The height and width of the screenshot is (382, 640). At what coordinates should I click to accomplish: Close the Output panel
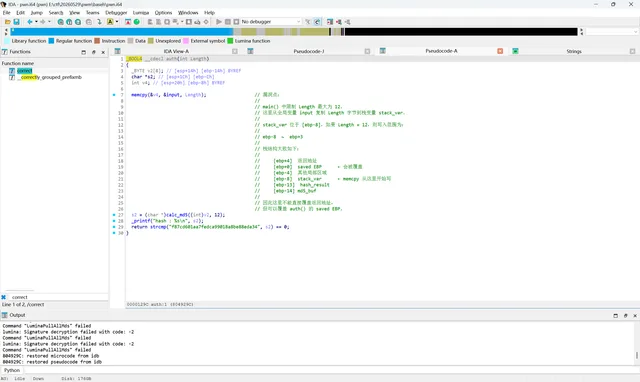click(x=635, y=315)
